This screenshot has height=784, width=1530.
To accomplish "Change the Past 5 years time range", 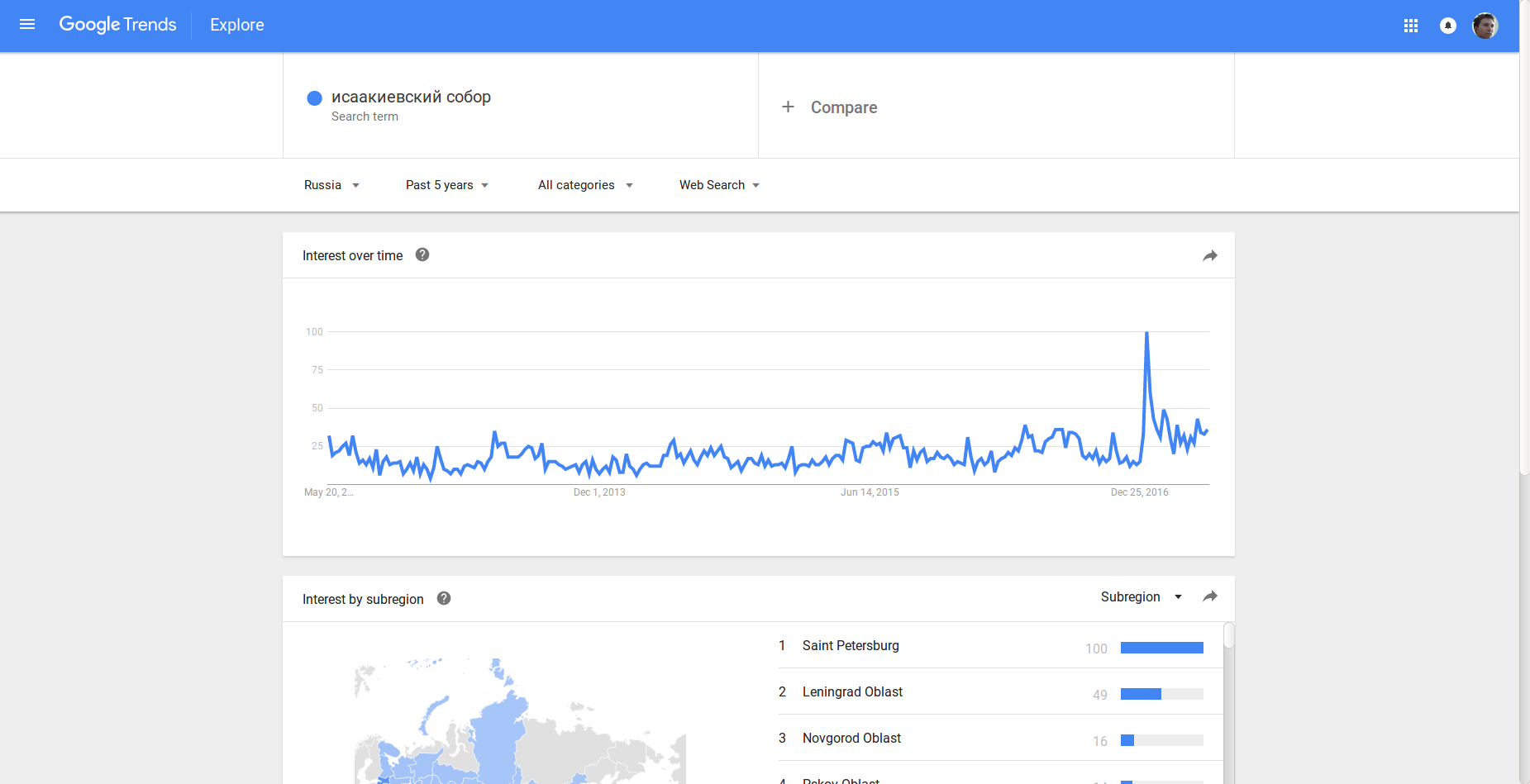I will click(x=447, y=185).
